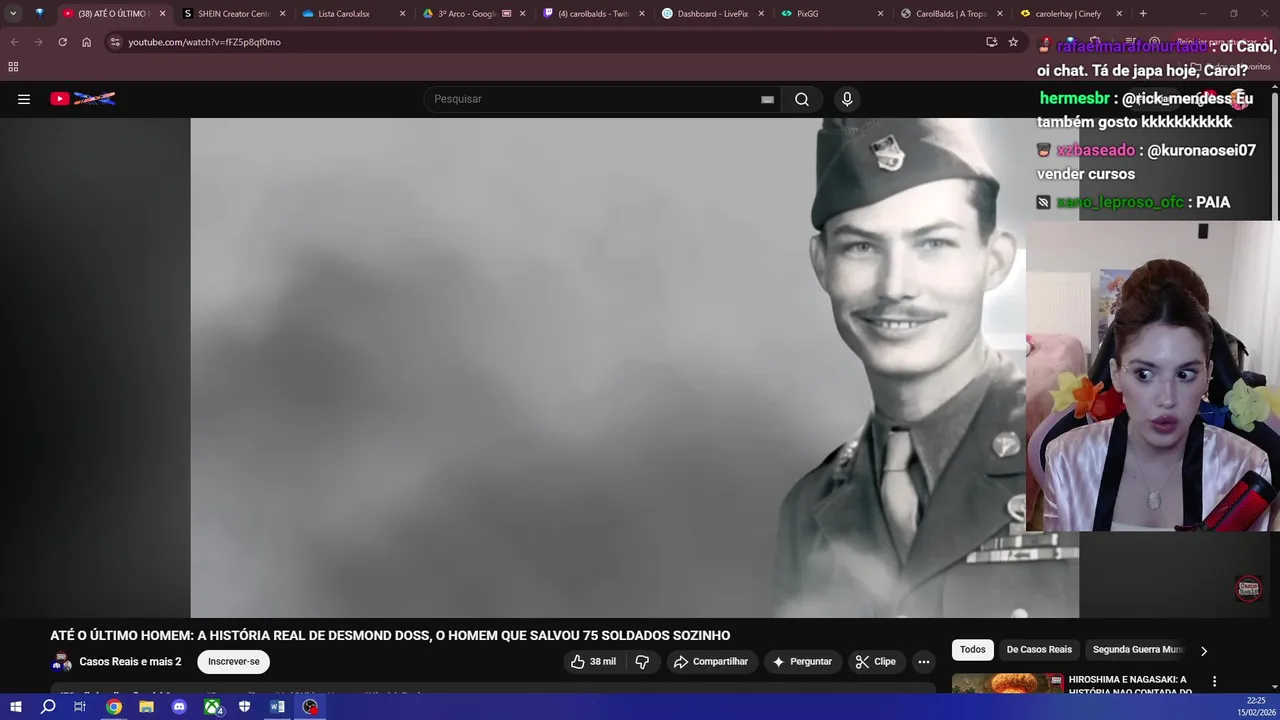Go forward in browser history
This screenshot has height=720, width=1280.
tap(38, 42)
